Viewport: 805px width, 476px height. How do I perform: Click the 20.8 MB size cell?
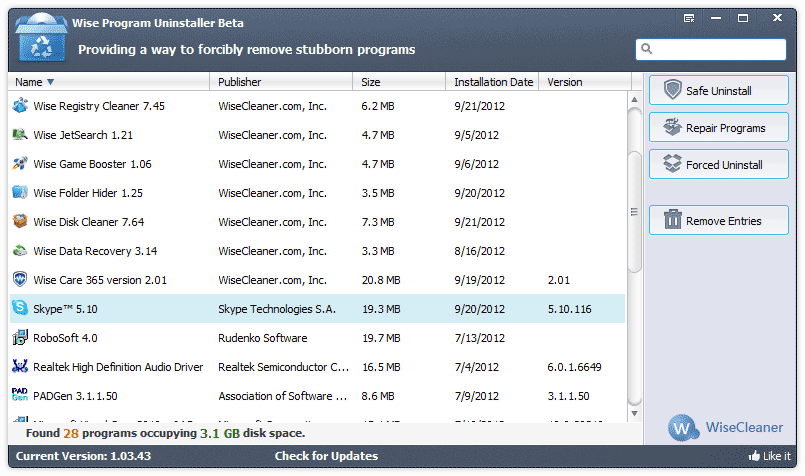381,280
